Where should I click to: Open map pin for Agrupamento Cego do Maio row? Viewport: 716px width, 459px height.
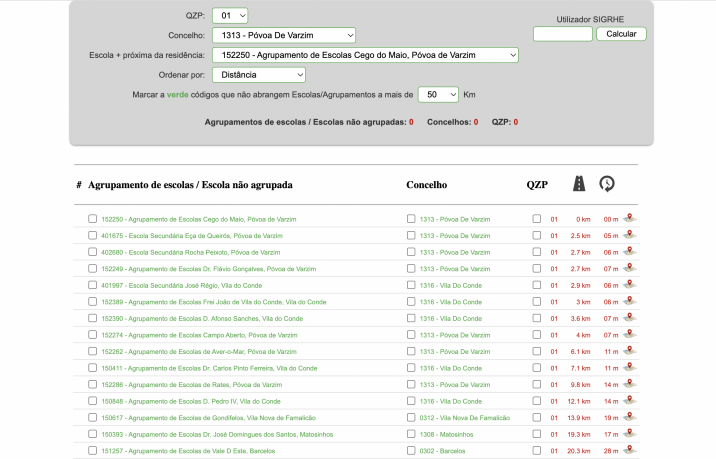(629, 218)
